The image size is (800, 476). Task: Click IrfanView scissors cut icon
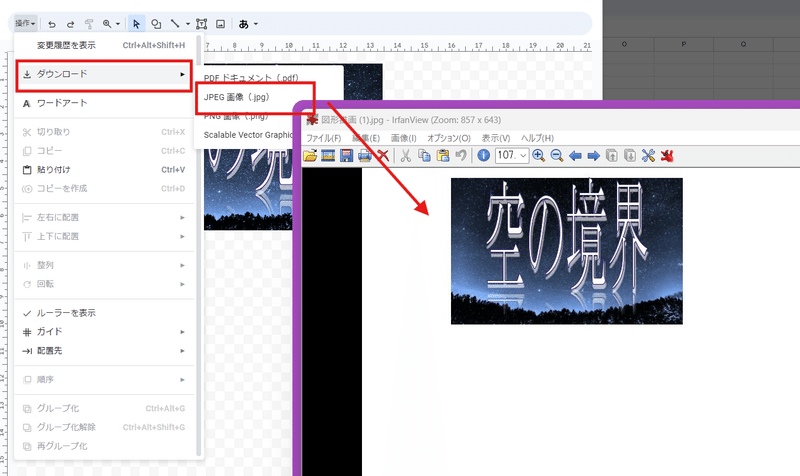406,156
